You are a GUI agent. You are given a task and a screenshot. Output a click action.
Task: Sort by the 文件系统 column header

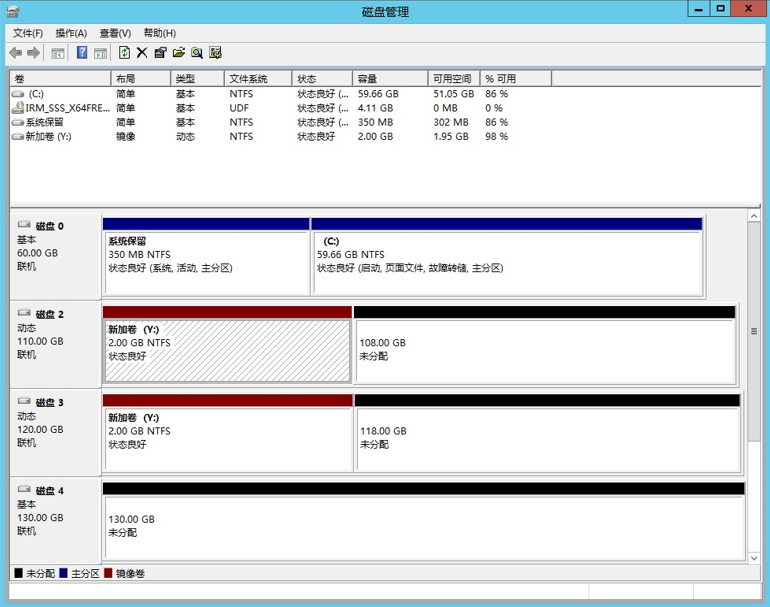pyautogui.click(x=258, y=79)
